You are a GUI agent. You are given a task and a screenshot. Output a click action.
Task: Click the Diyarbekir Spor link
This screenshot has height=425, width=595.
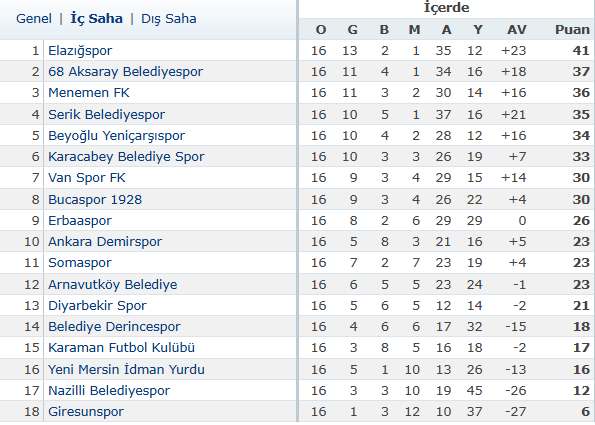[97, 305]
